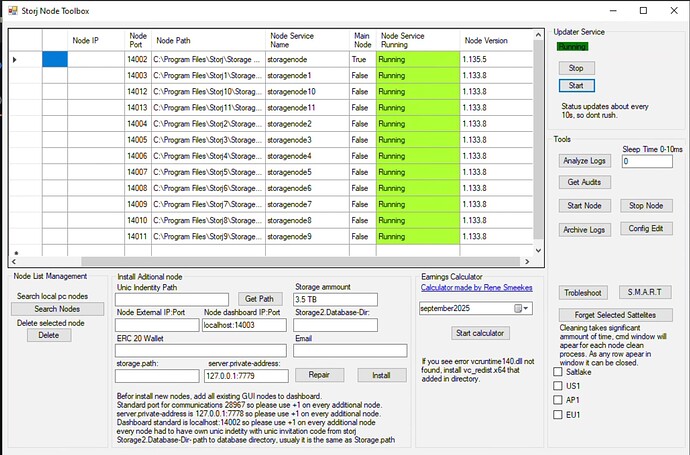Click the storage.path field
Viewport: 690px width, 455px height.
(x=157, y=376)
